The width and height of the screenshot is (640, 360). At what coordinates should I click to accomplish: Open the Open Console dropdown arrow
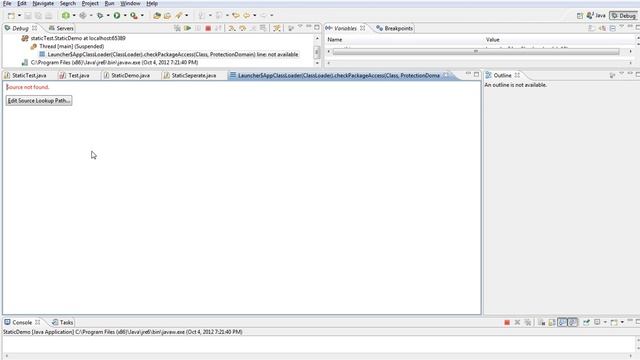point(622,322)
